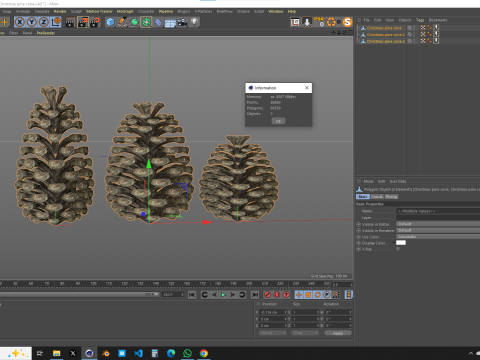Open Object Manager Tags menu
Screen dimensions: 480x360
point(420,20)
